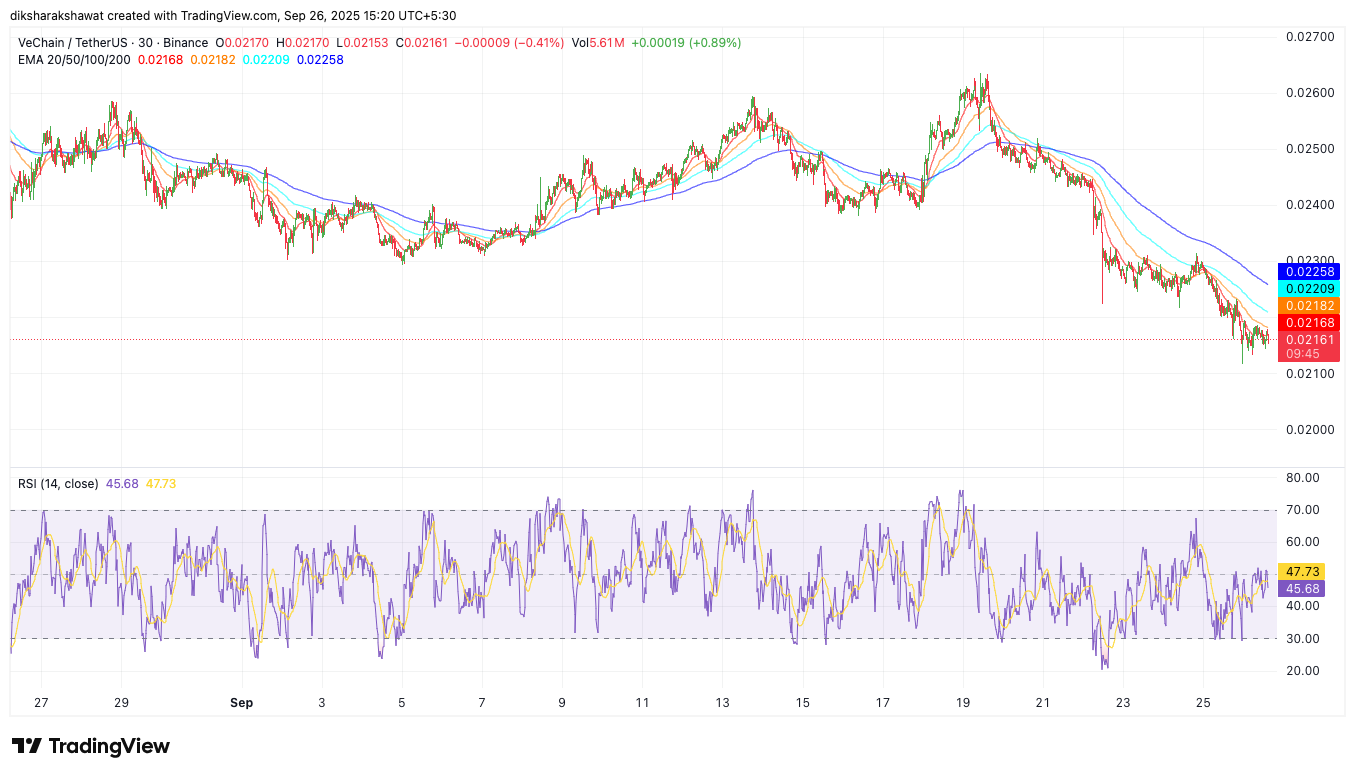Open the RSI (14, close) indicator legend
Viewport: 1355px width, 776px height.
coord(58,484)
